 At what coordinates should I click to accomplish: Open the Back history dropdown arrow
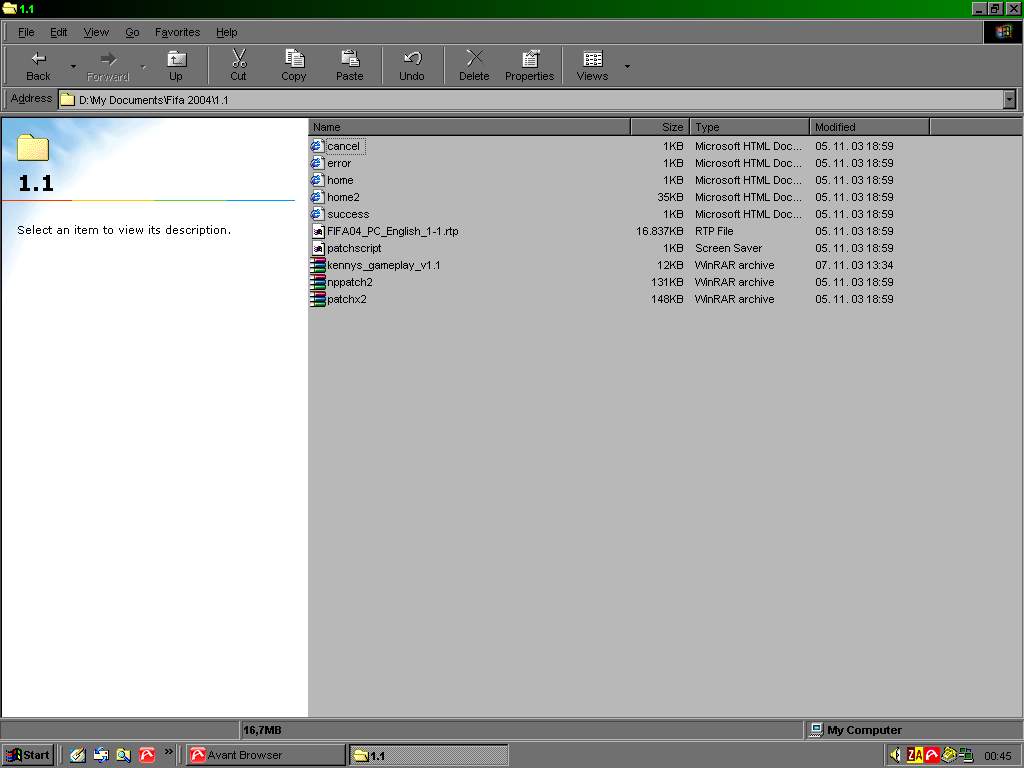pos(73,67)
